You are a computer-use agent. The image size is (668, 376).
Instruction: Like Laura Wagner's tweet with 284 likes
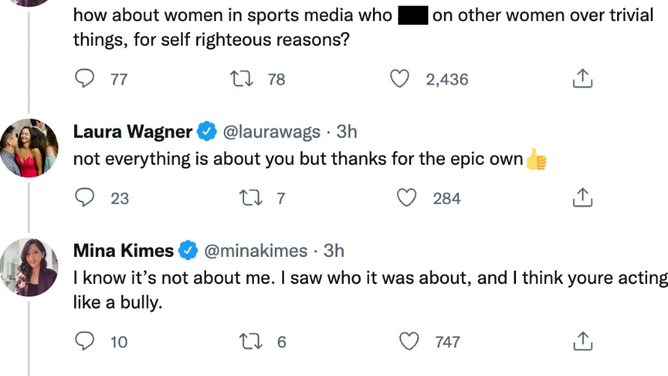click(406, 198)
